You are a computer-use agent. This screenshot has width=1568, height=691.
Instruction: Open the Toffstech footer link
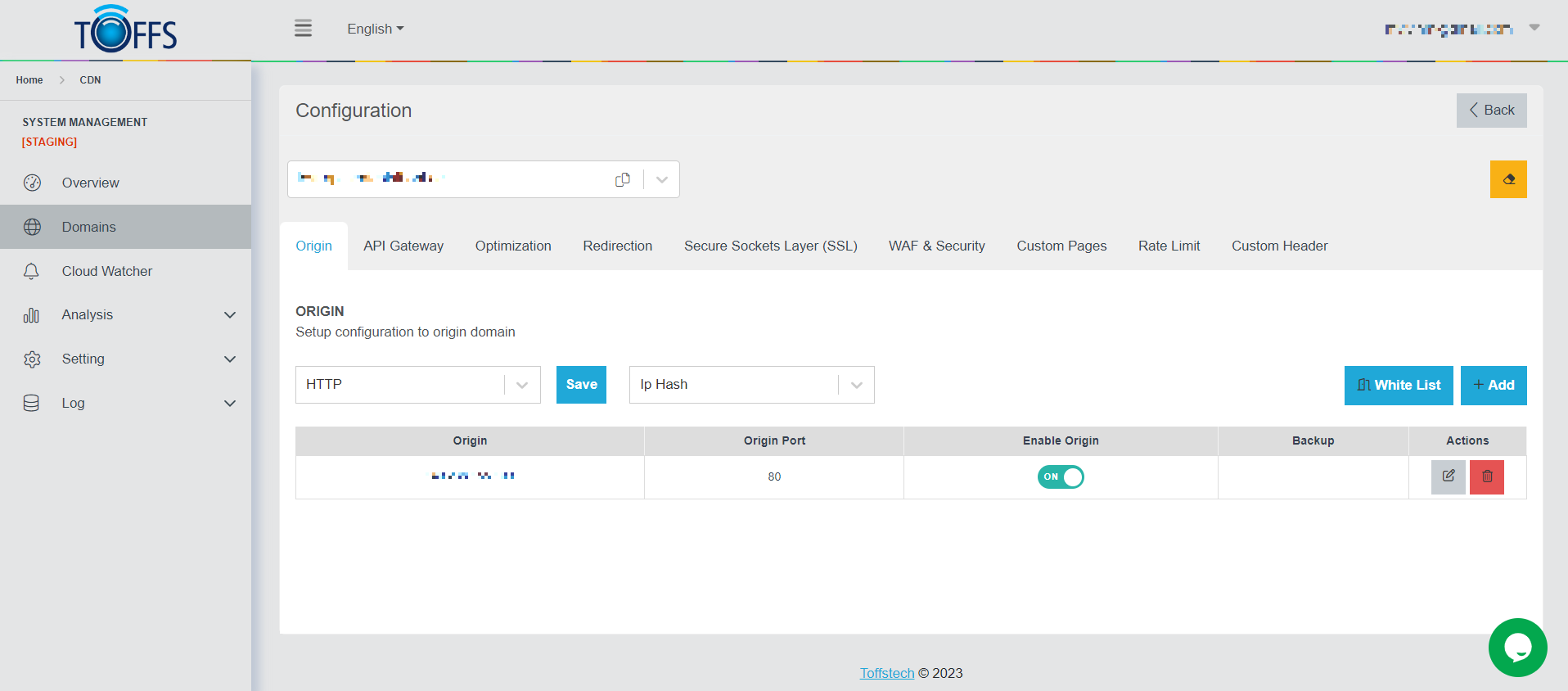pos(886,673)
